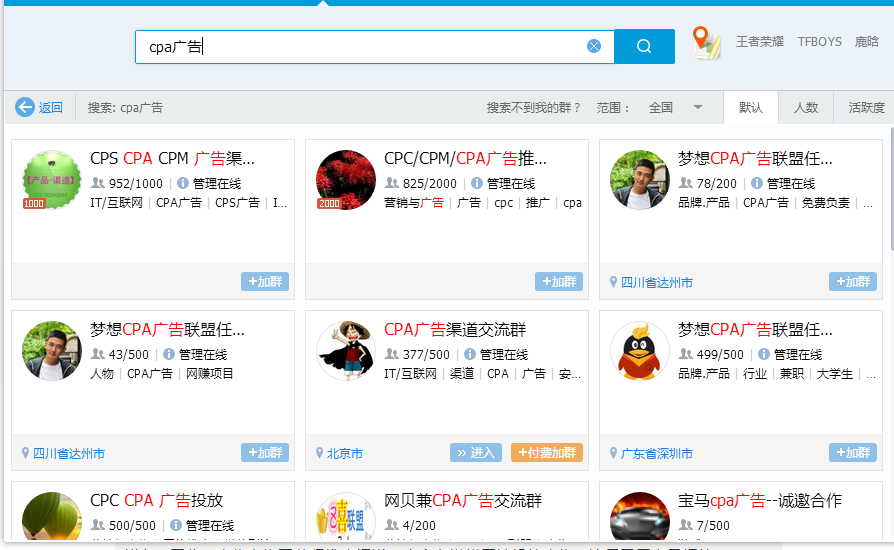Image resolution: width=894 pixels, height=550 pixels.
Task: Open penguin avatar of 499/500 group
Action: point(640,351)
